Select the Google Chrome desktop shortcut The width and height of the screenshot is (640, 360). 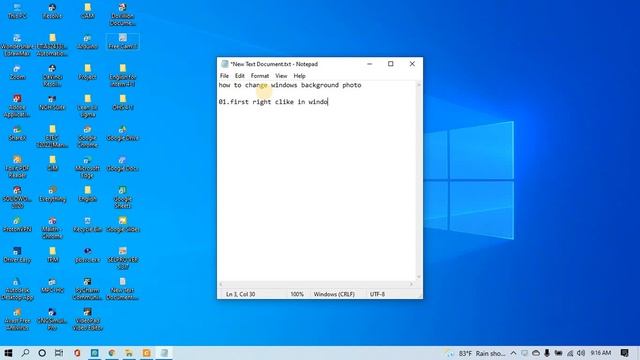pos(87,137)
